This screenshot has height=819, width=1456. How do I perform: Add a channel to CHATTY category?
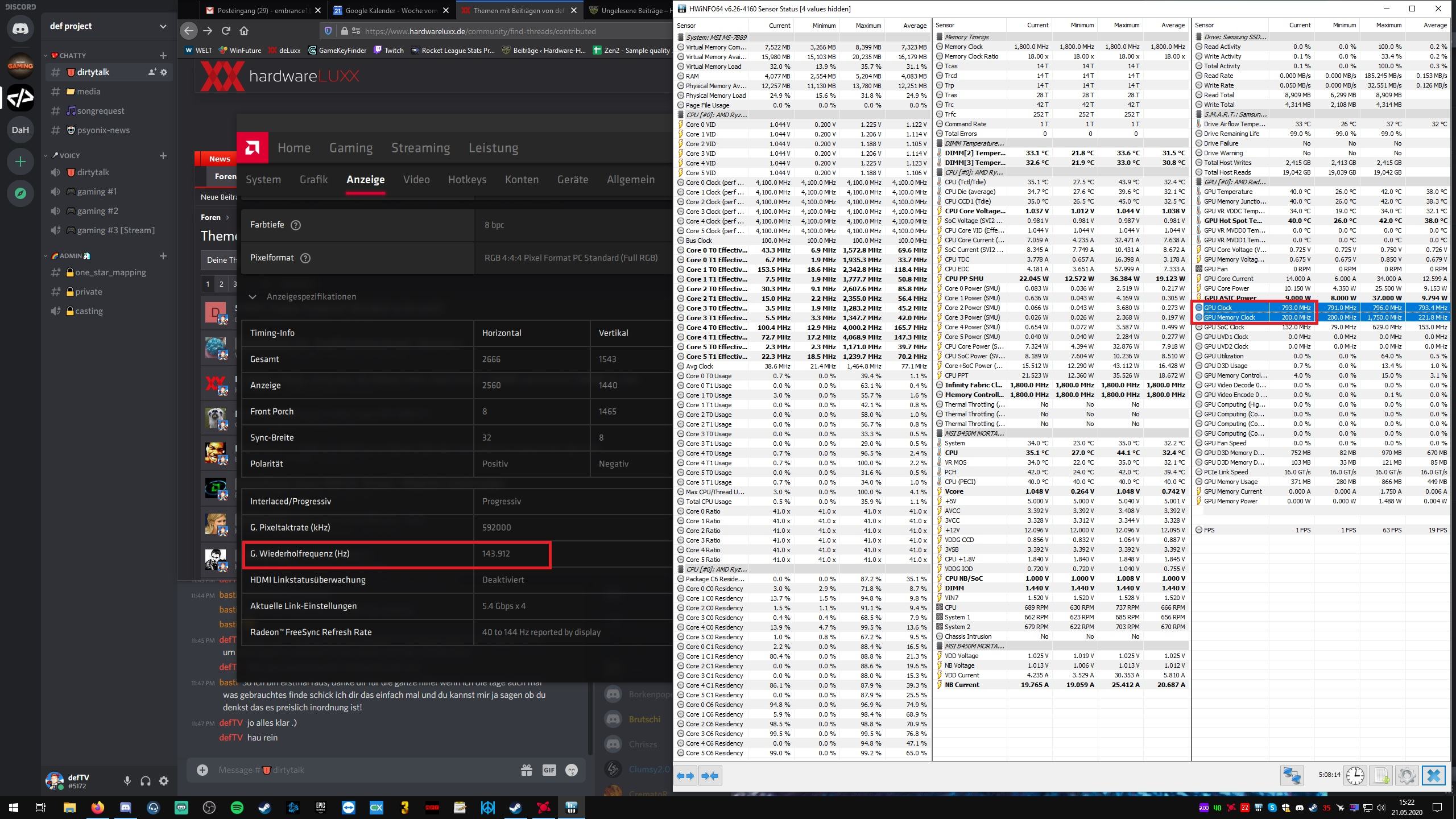[163, 56]
